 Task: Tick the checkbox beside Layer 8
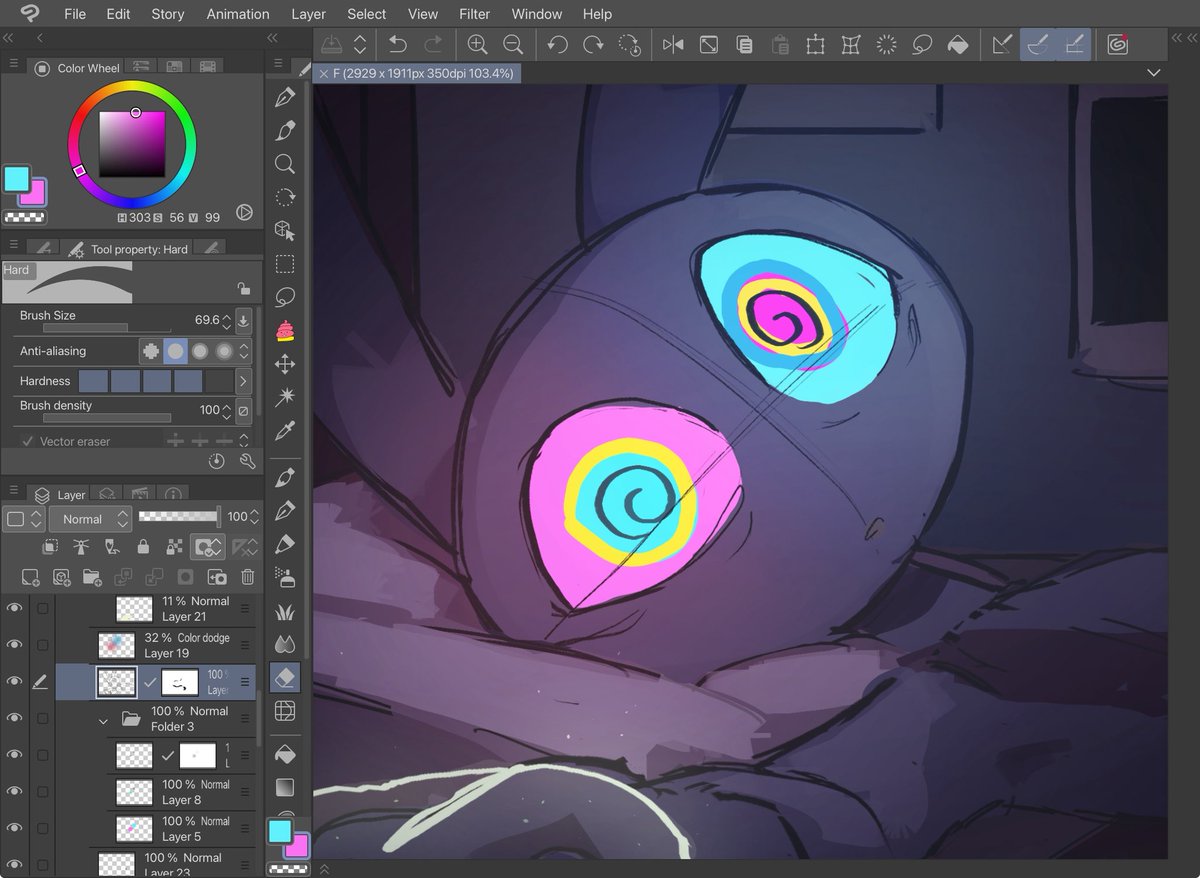pos(42,791)
